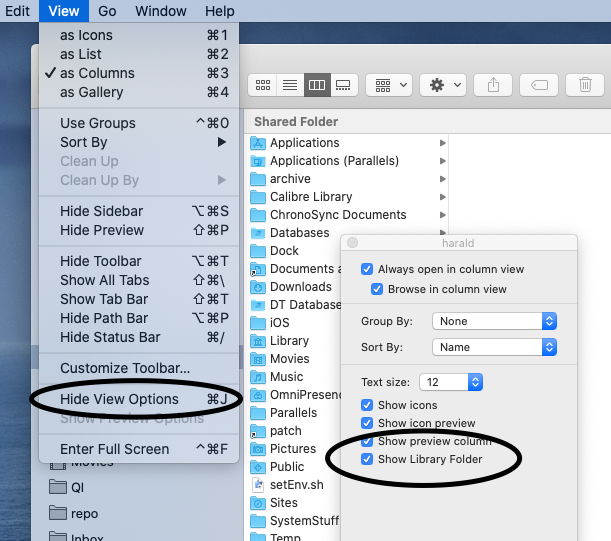Click the Databases folder icon
This screenshot has height=541, width=611.
258,233
